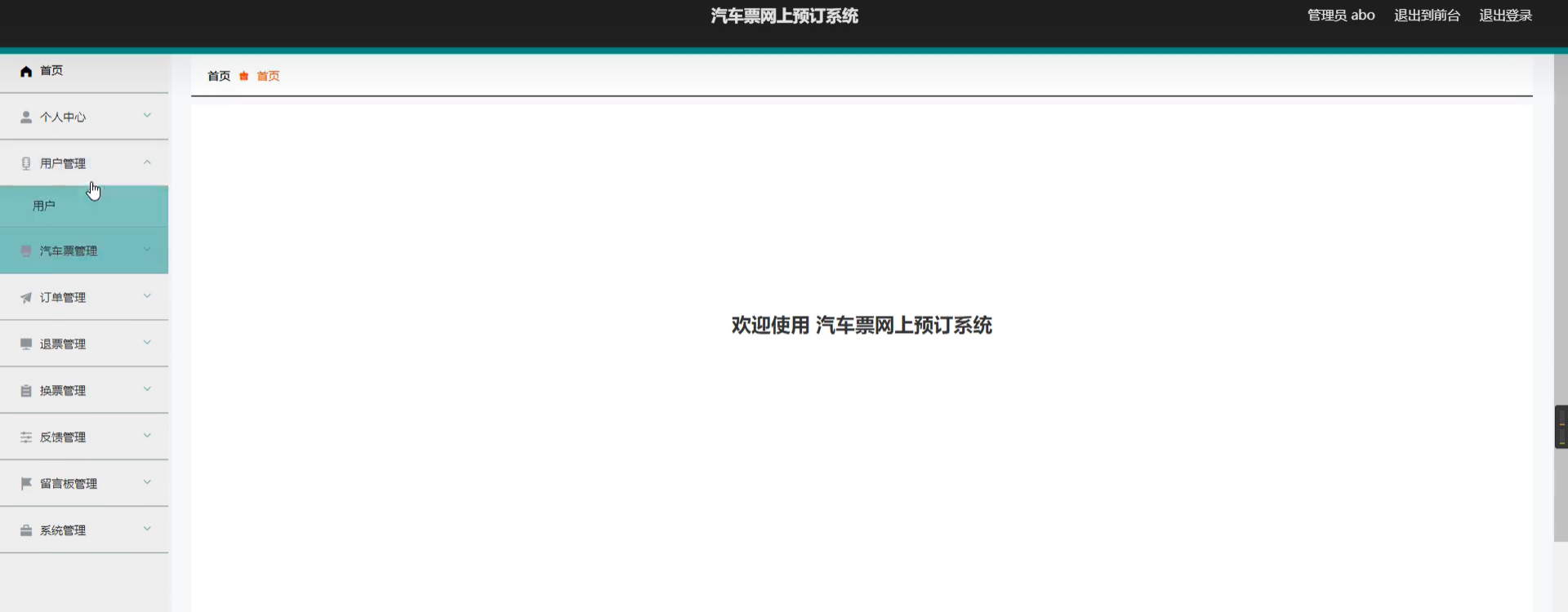1568x612 pixels.
Task: Click the icon beside 用户管理
Action: pyautogui.click(x=26, y=163)
